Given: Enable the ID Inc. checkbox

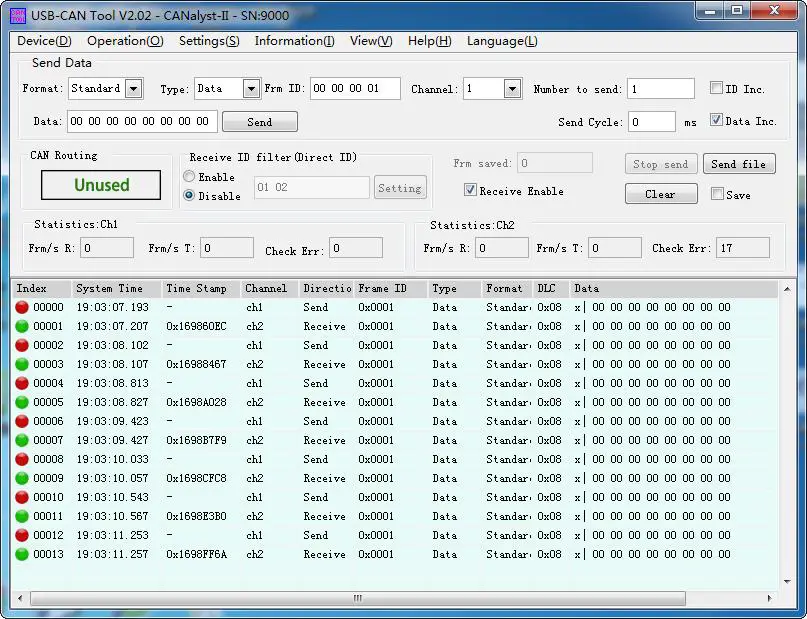Looking at the screenshot, I should click(716, 88).
